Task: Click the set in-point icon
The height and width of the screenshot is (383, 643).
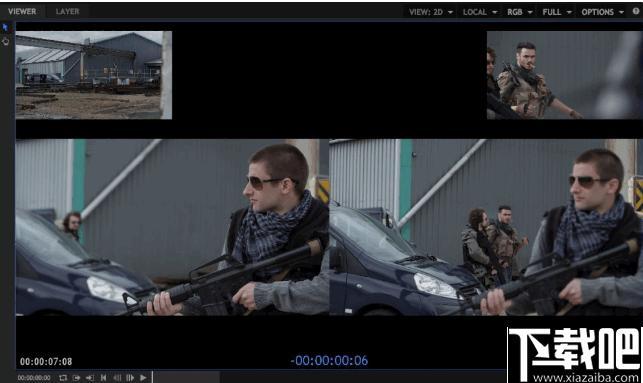Action: point(76,378)
